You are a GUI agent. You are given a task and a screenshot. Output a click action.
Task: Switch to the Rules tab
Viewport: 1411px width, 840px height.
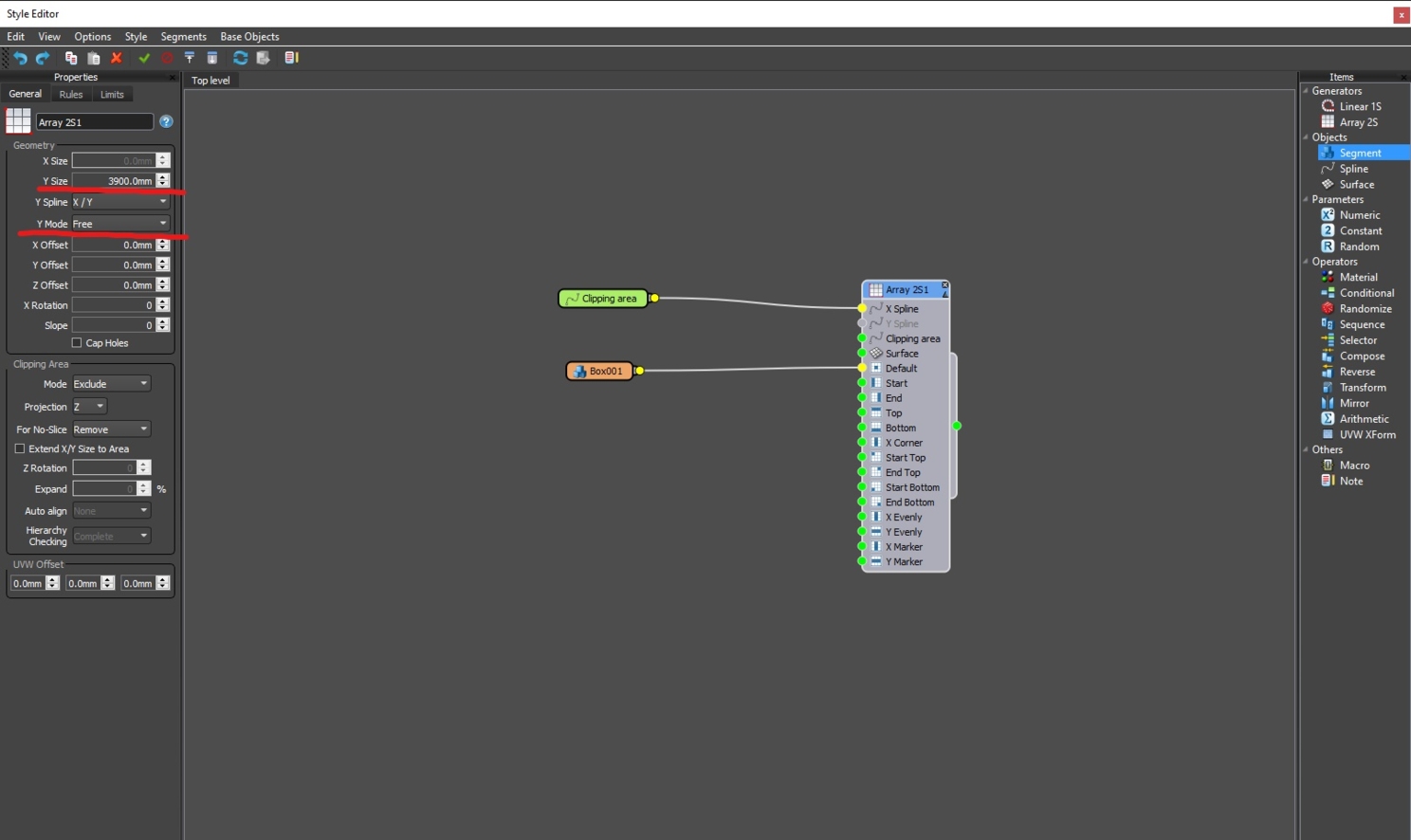(x=71, y=95)
